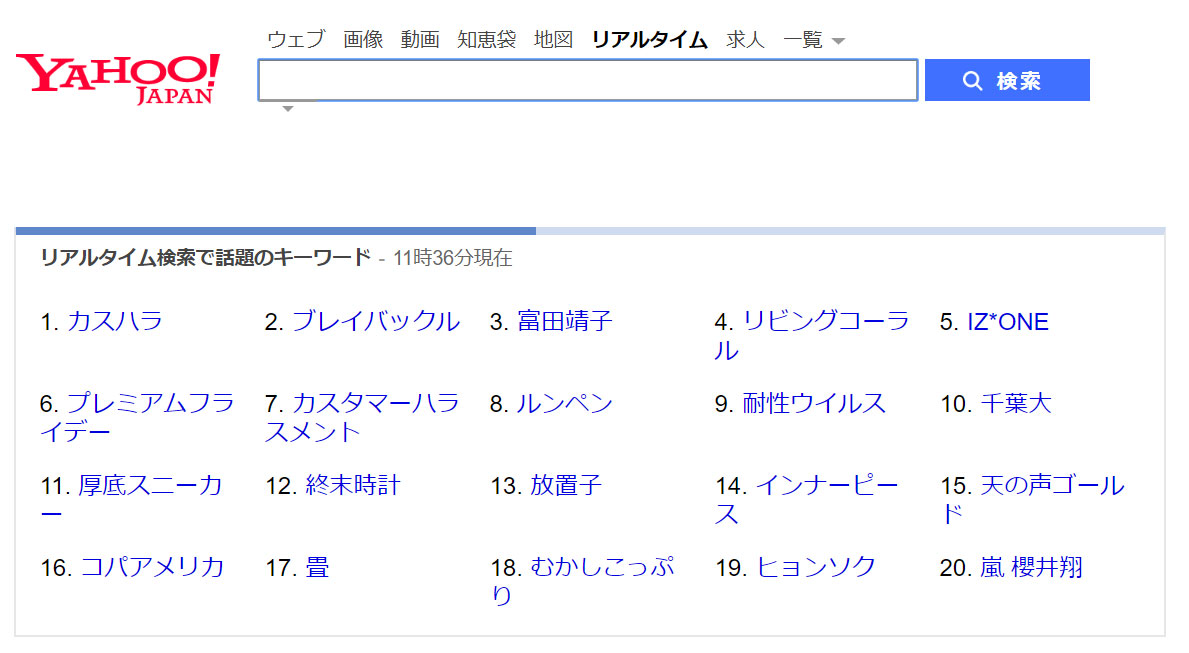Open trending keyword リビングコーラル

811,335
